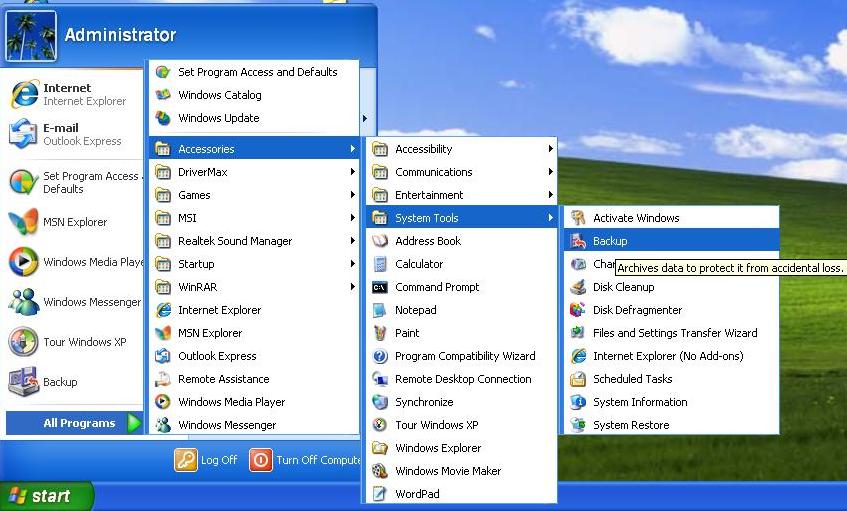Start Windows Media Player from left column

(73, 262)
